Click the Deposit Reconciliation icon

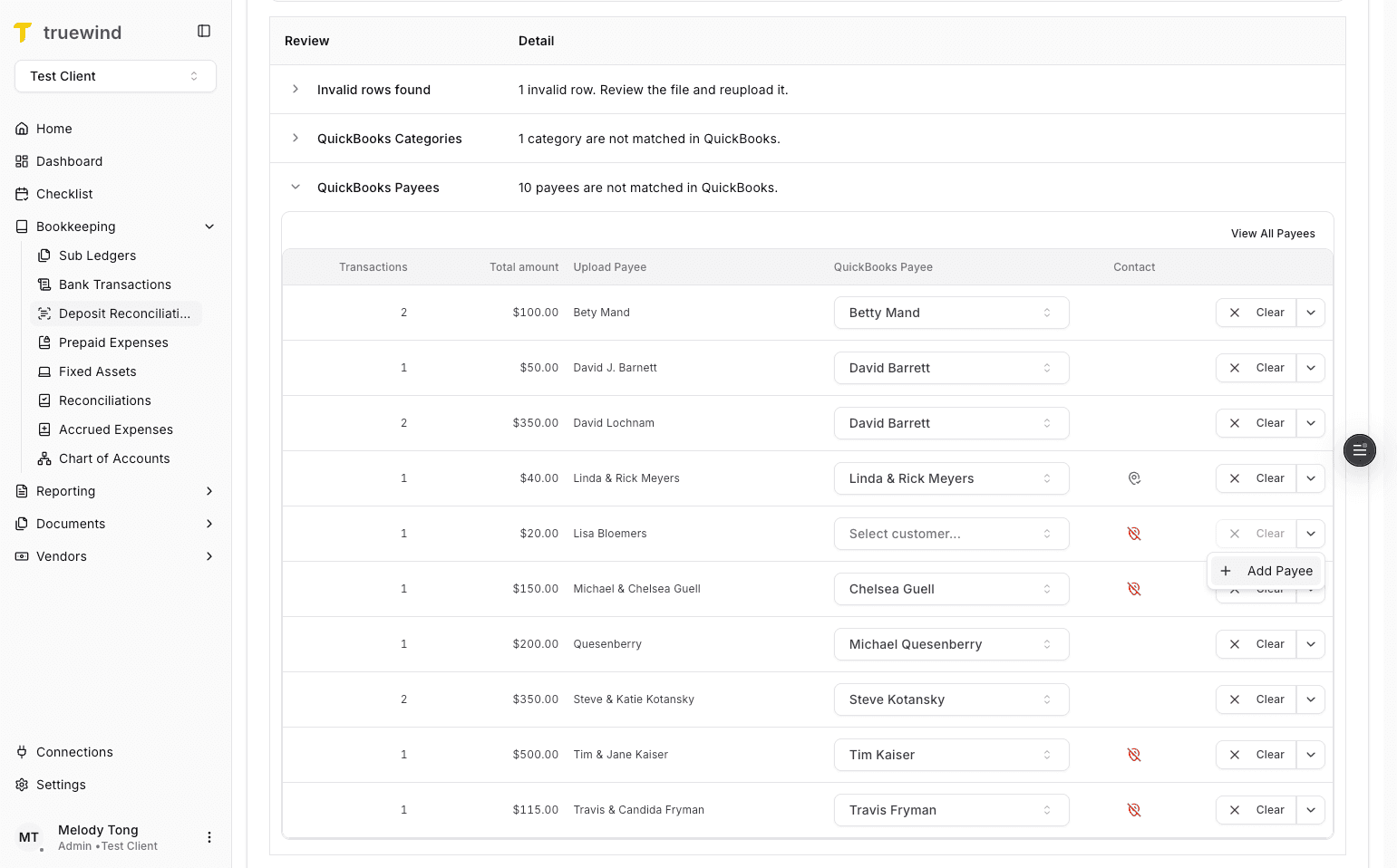(x=44, y=313)
